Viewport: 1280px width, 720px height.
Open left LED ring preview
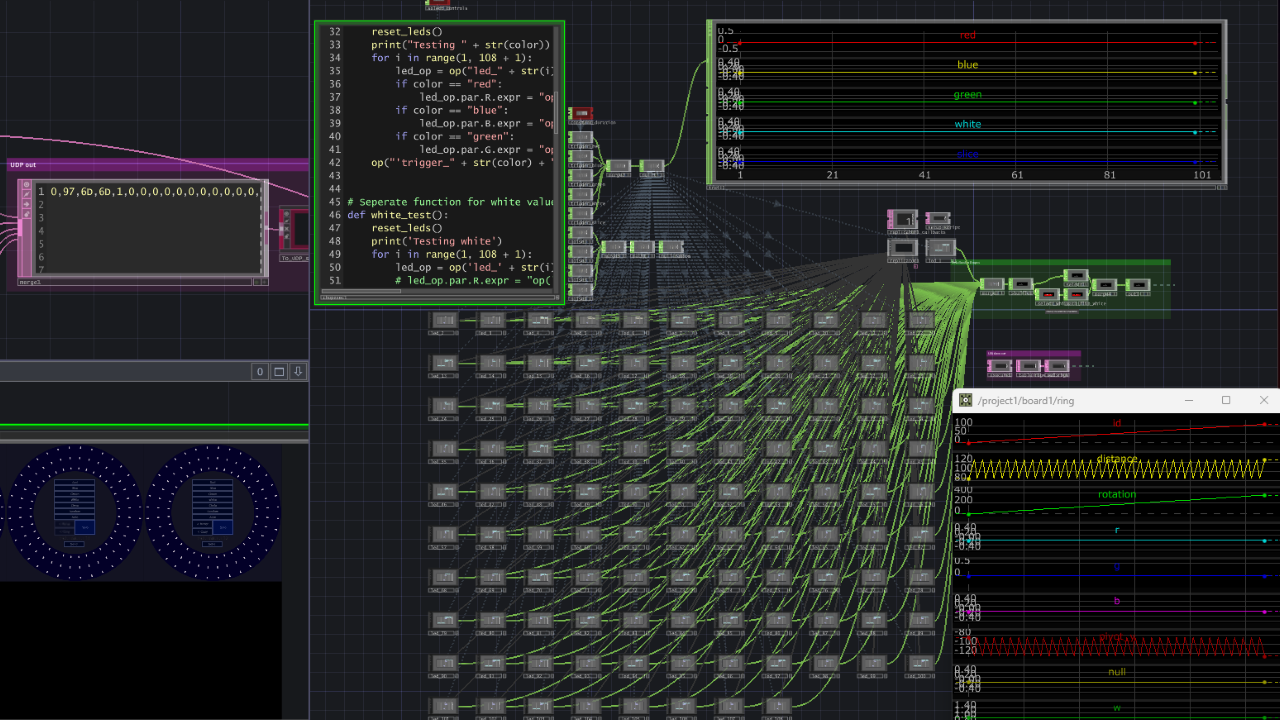[73, 512]
